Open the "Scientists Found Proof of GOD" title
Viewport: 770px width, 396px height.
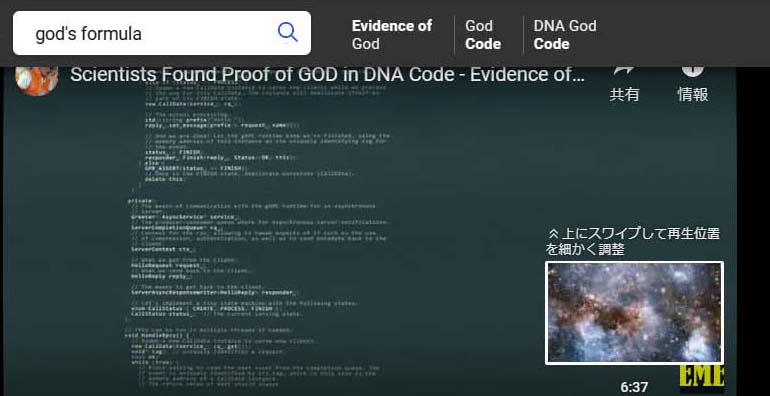[x=328, y=75]
